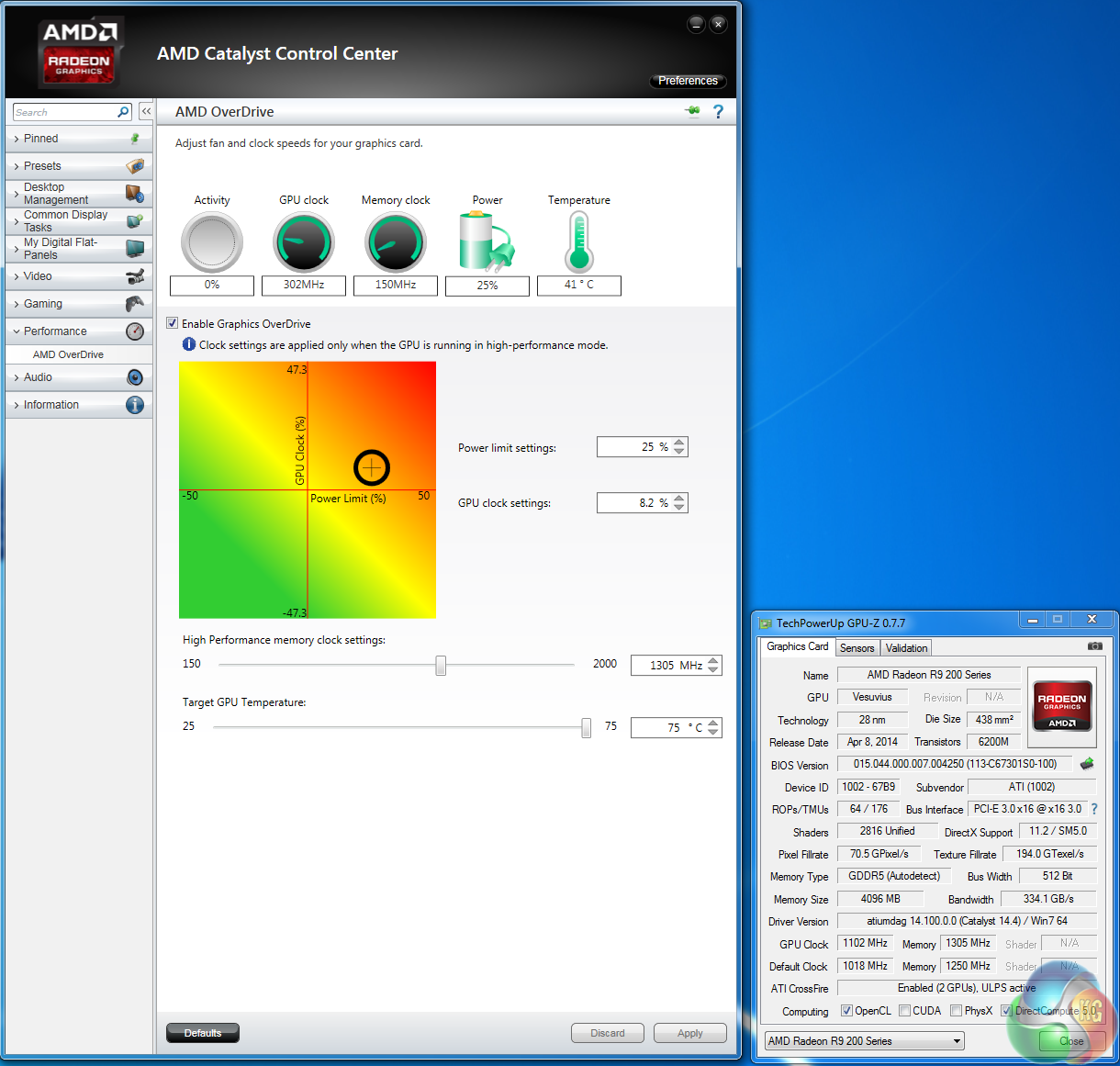
Task: Toggle the CUDA checkbox
Action: 904,1011
